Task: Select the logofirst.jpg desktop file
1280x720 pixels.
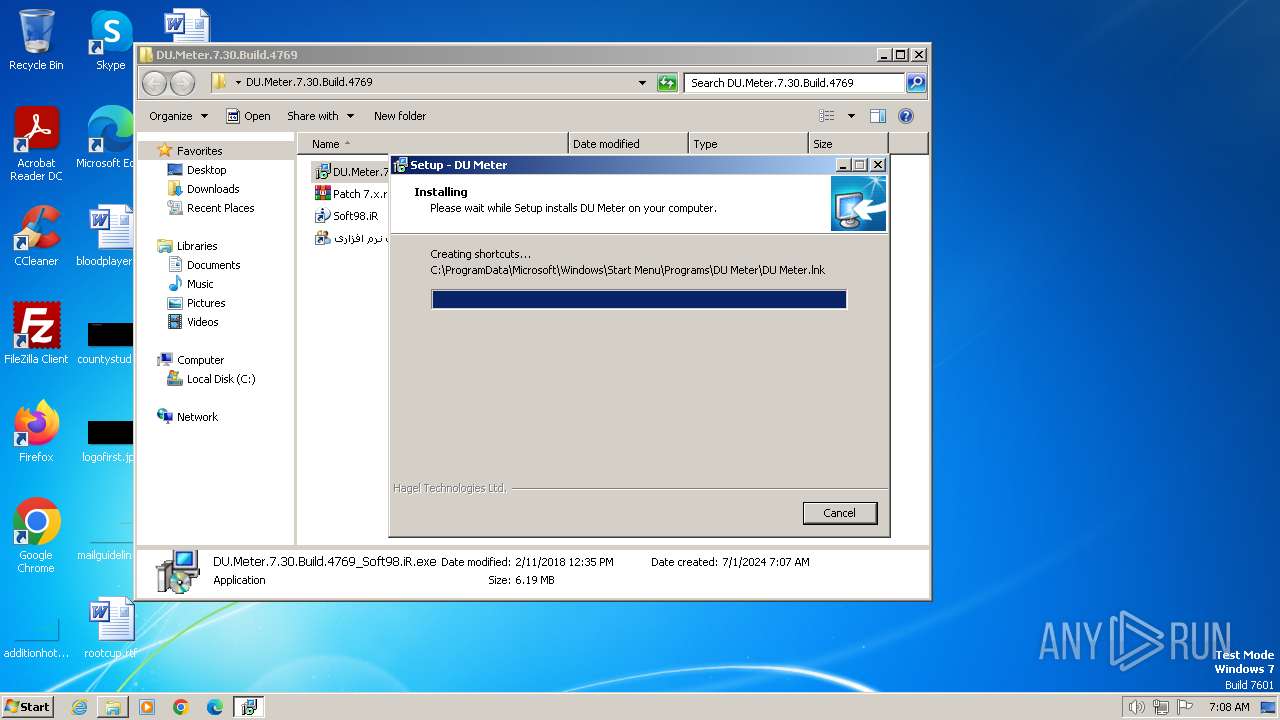Action: click(x=108, y=441)
